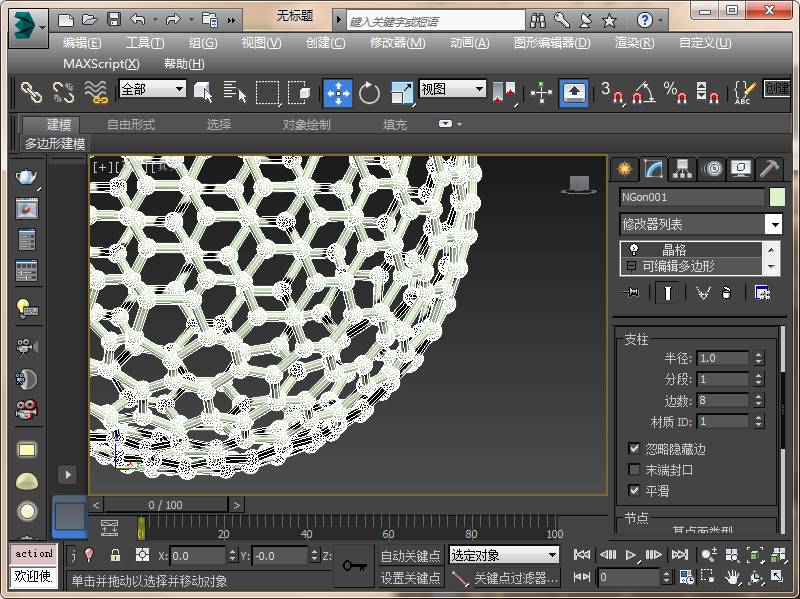Toggle the Angle Snap icon
The width and height of the screenshot is (800, 599).
pos(643,92)
